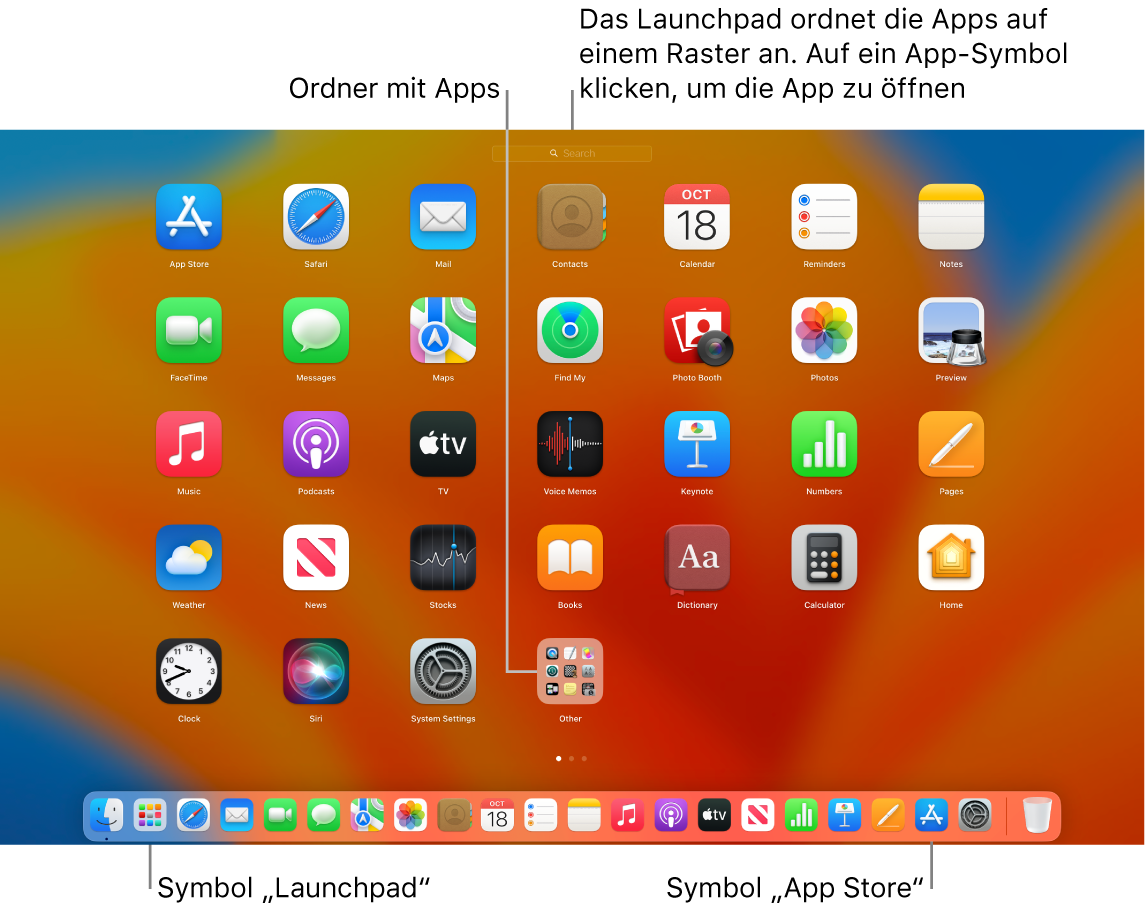
Task: Open the App Store from the Dock
Action: pos(930,815)
